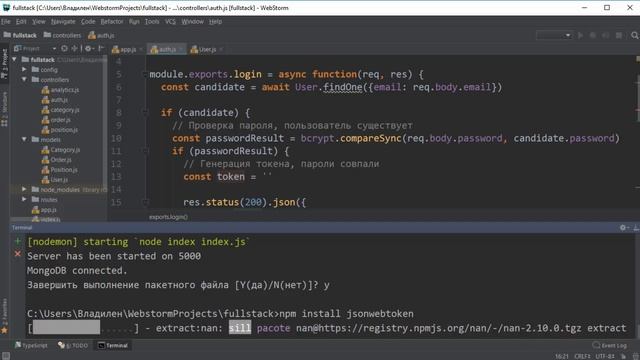Open the Navigate menu
The image size is (640, 360).
pos(63,22)
